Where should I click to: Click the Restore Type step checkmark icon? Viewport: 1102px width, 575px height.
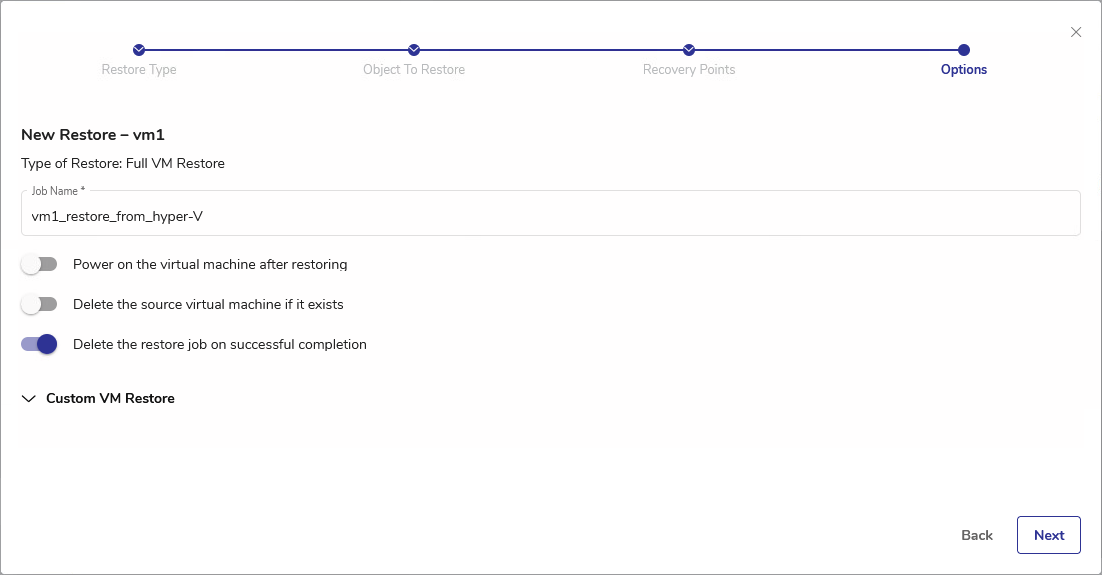tap(139, 50)
